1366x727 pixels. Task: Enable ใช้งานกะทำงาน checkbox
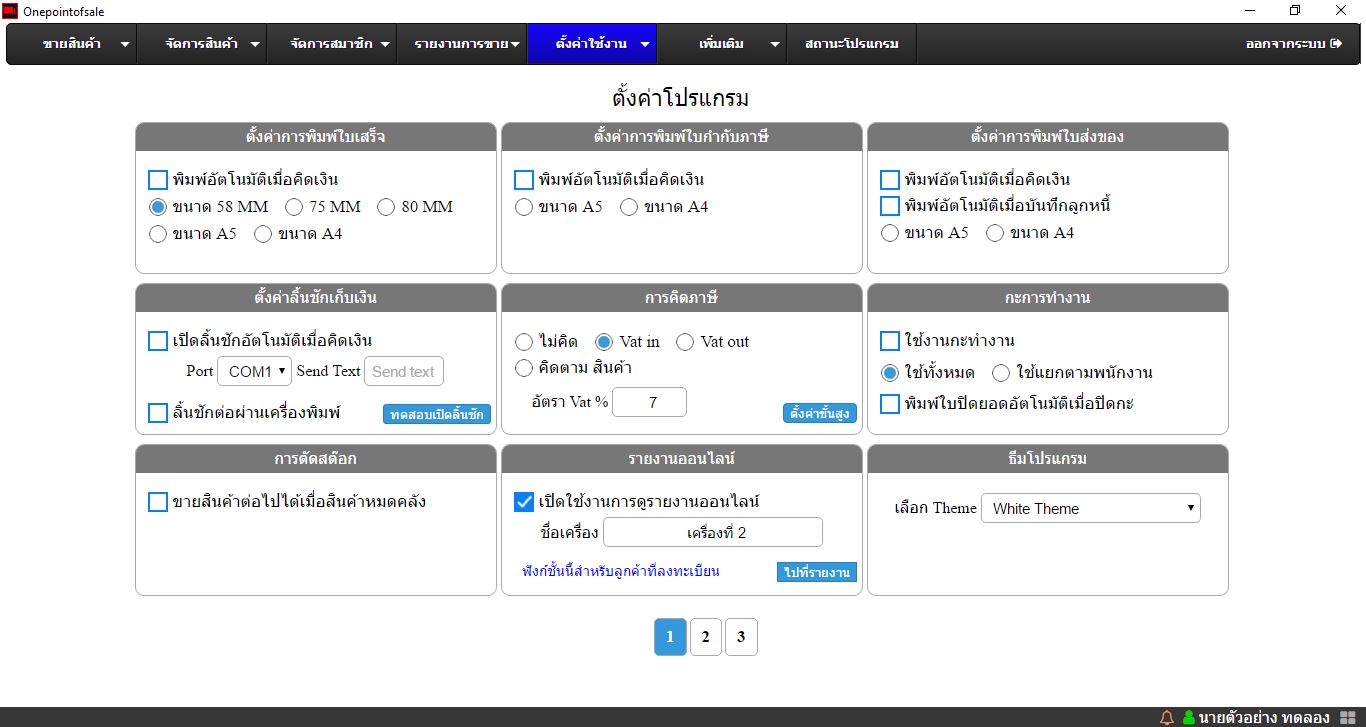click(x=890, y=341)
